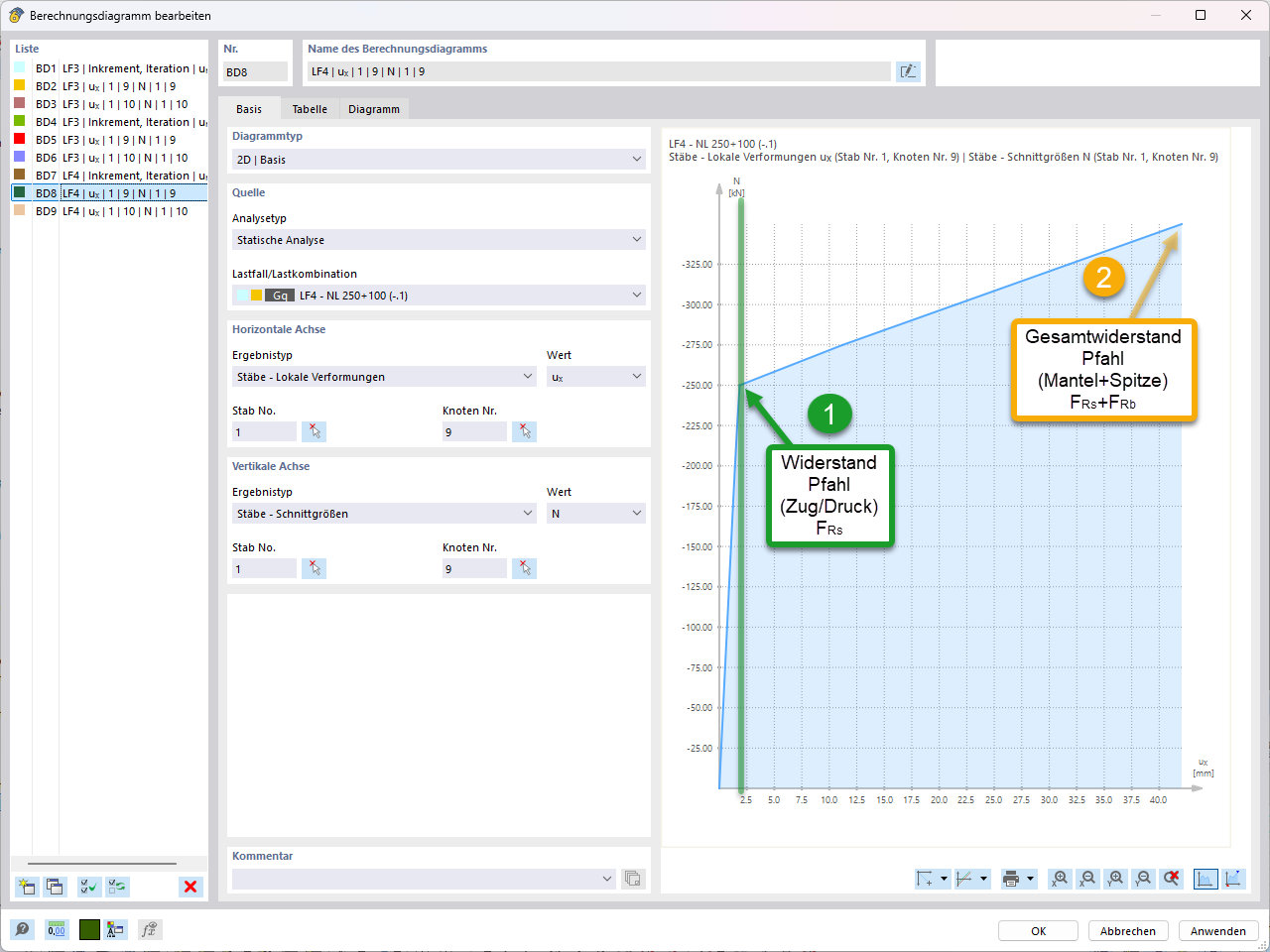Click the vertical axis Knoten Nr. field
The image size is (1270, 952).
click(474, 568)
